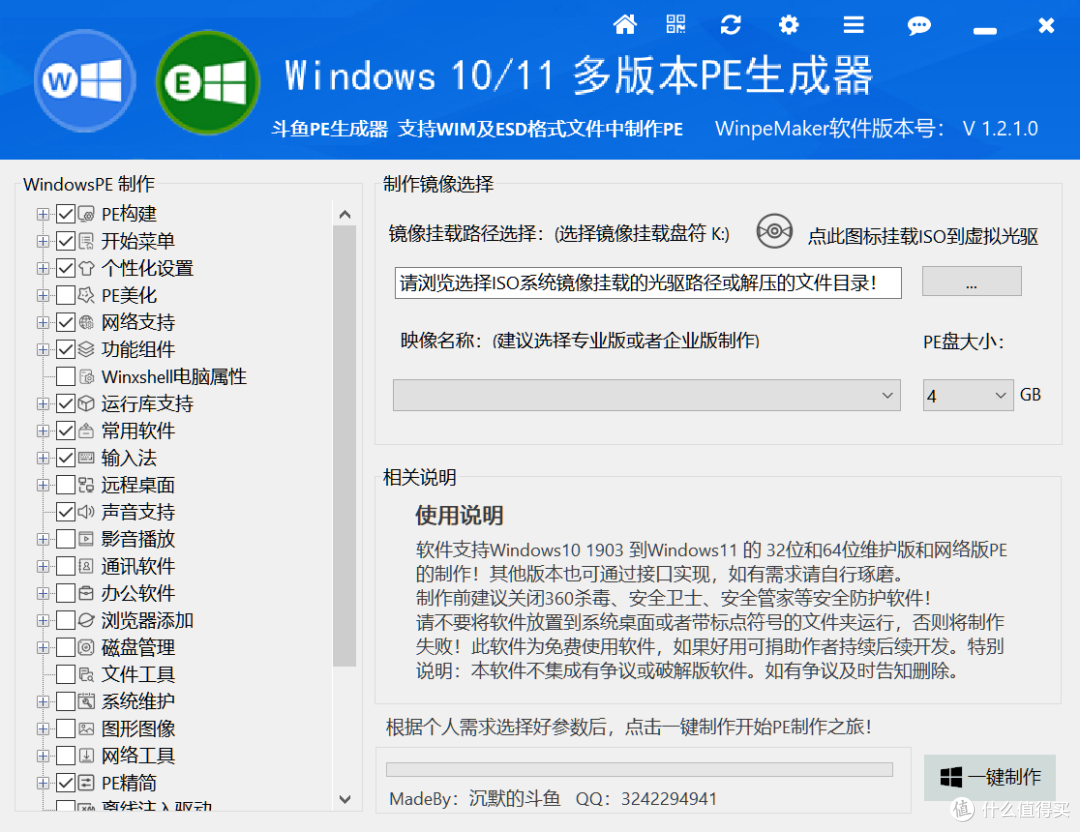
Task: Select the 输入法 tree item label
Action: (129, 458)
